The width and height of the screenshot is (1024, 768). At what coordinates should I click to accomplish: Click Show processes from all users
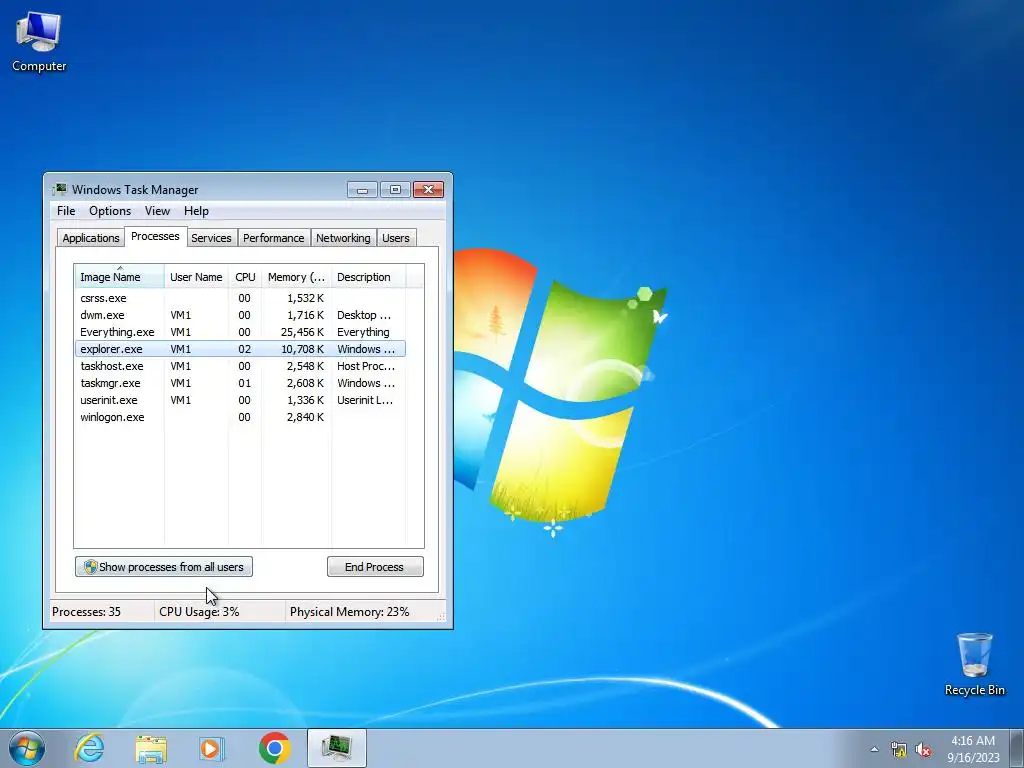164,567
